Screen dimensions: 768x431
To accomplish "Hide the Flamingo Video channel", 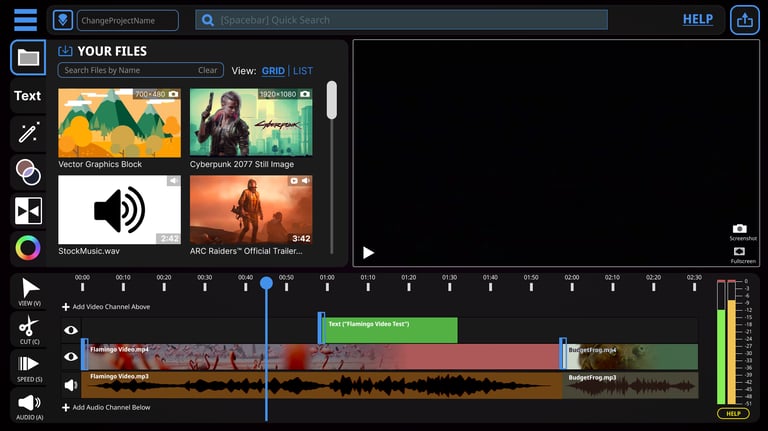I will tap(71, 356).
